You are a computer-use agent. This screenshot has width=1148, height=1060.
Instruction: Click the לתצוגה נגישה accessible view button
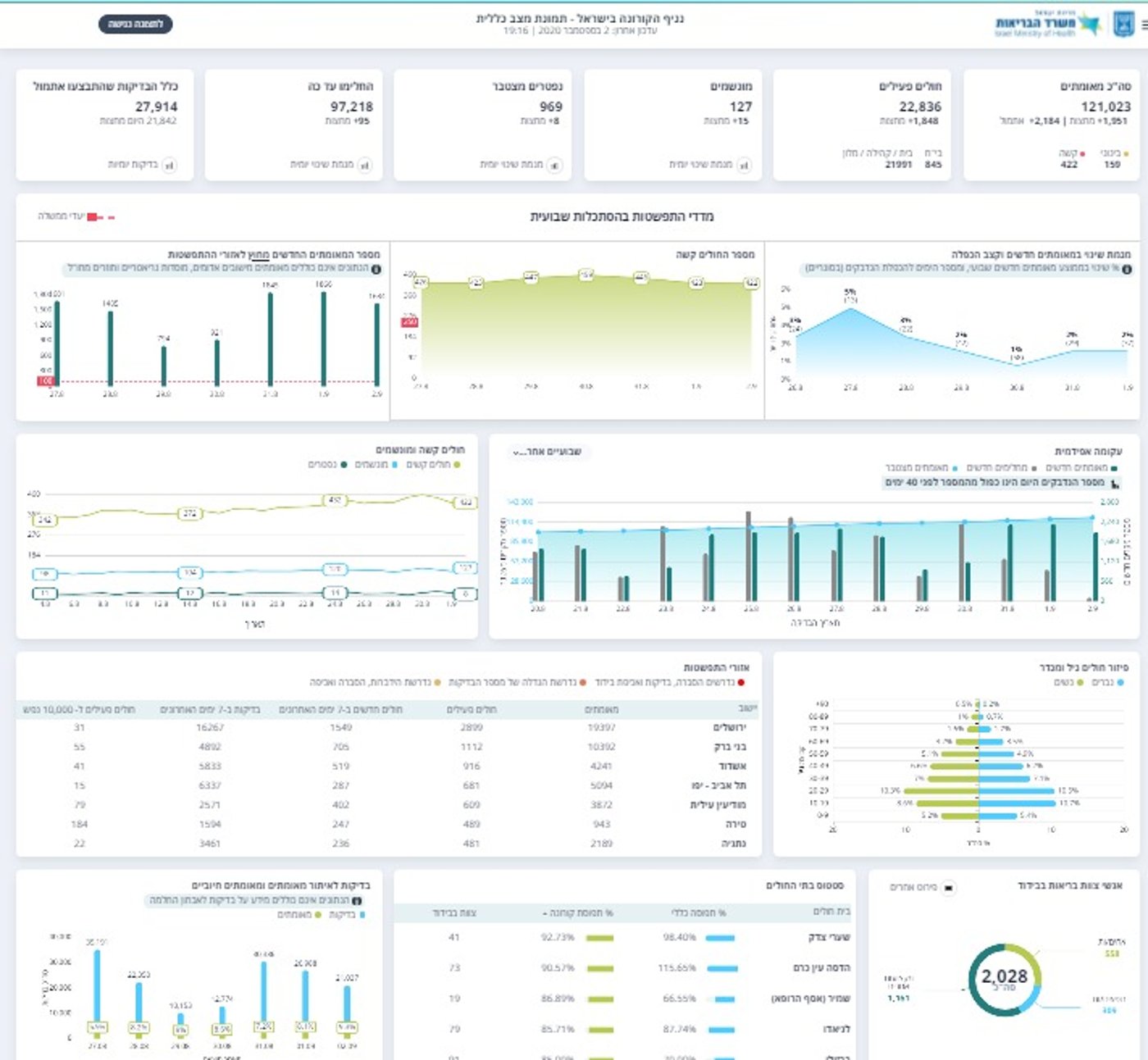coord(135,25)
